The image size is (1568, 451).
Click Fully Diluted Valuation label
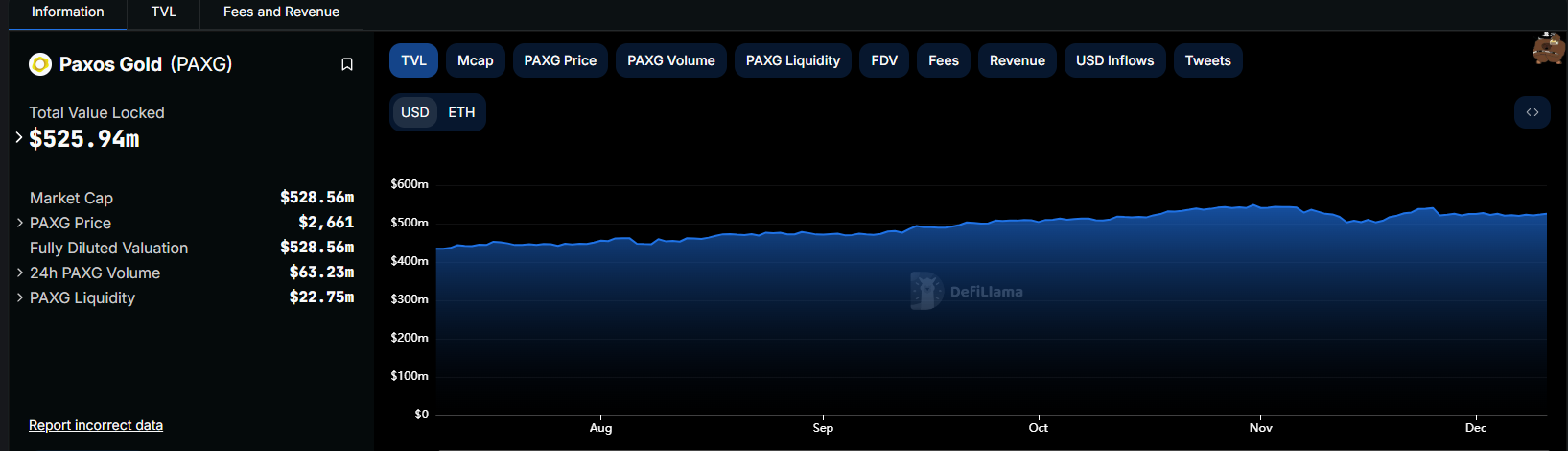pyautogui.click(x=108, y=248)
